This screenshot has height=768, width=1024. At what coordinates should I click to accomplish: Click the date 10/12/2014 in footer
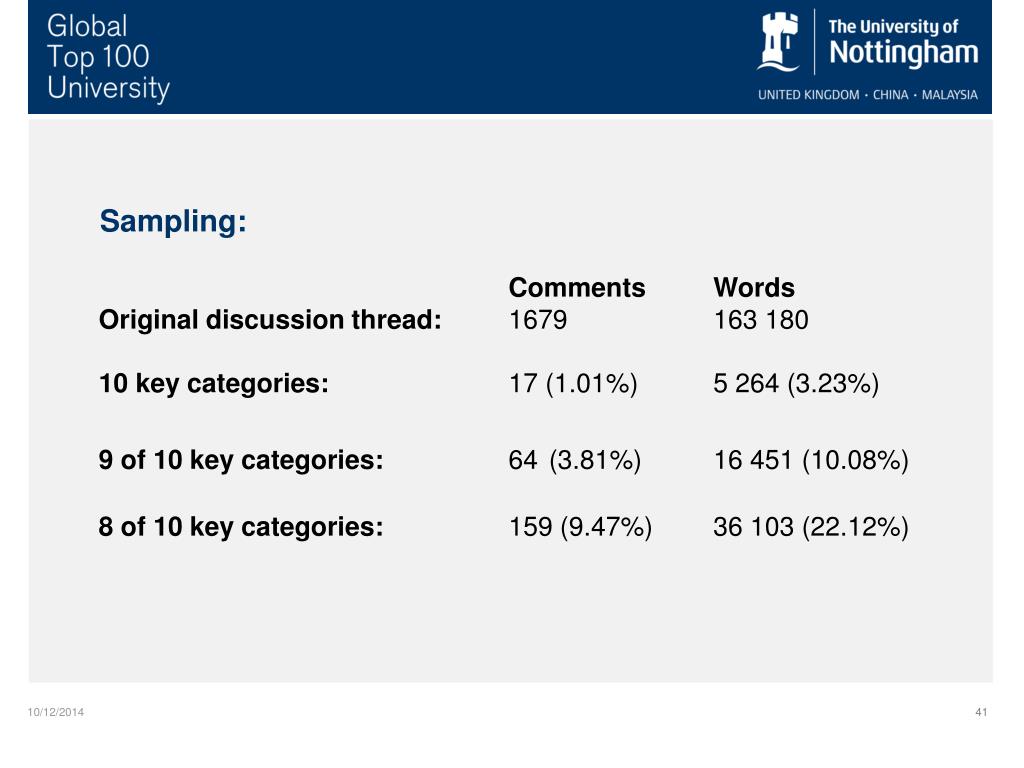point(56,712)
